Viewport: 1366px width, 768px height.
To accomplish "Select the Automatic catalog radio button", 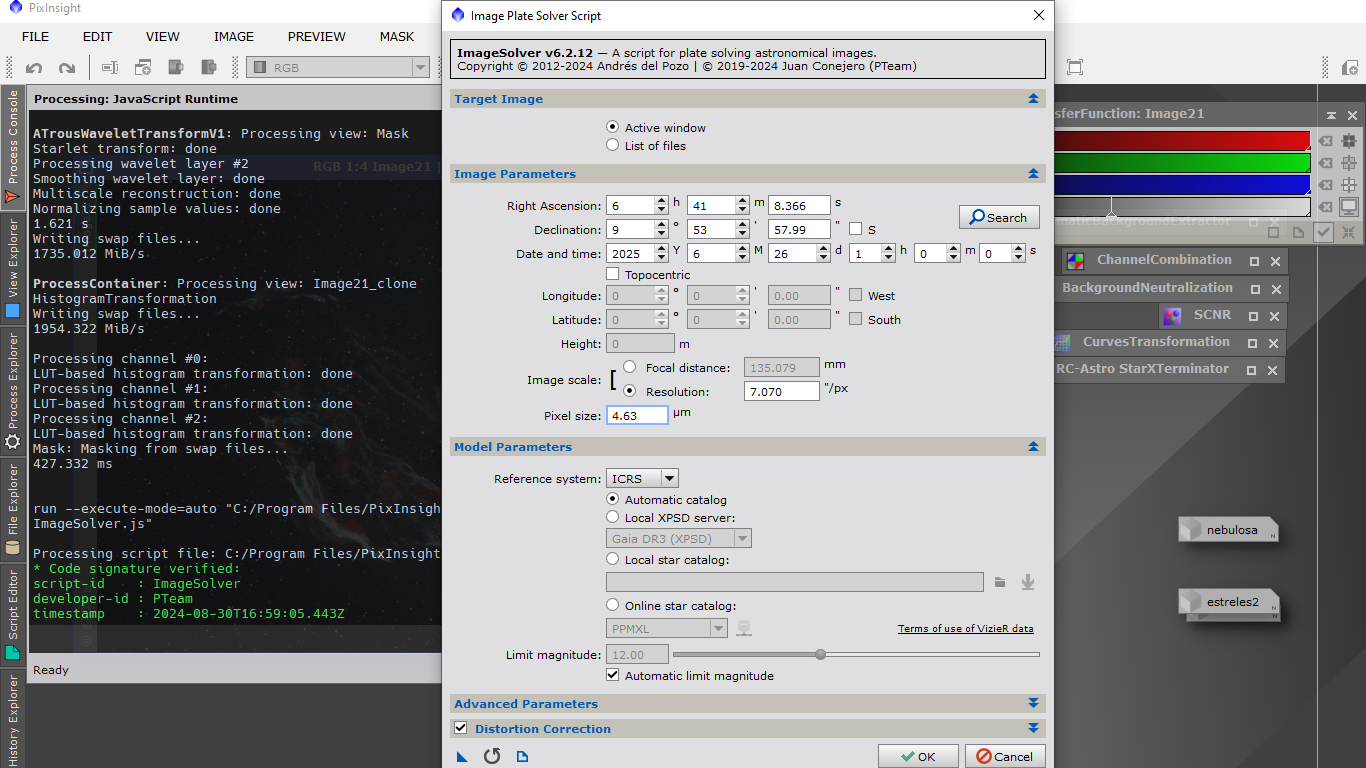I will 613,499.
